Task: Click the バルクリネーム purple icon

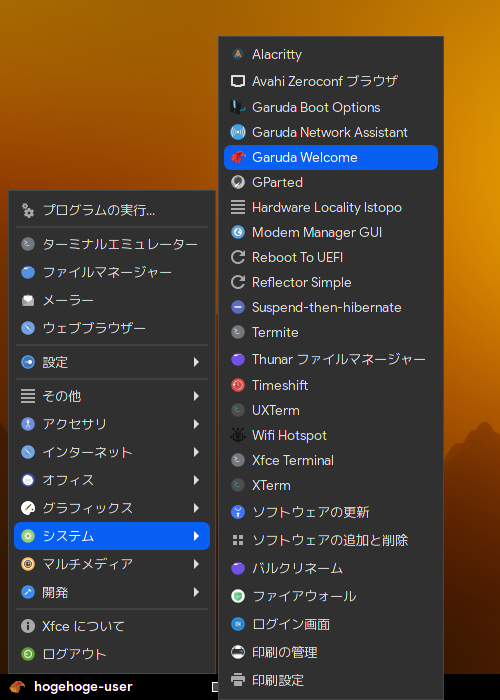Action: (238, 568)
